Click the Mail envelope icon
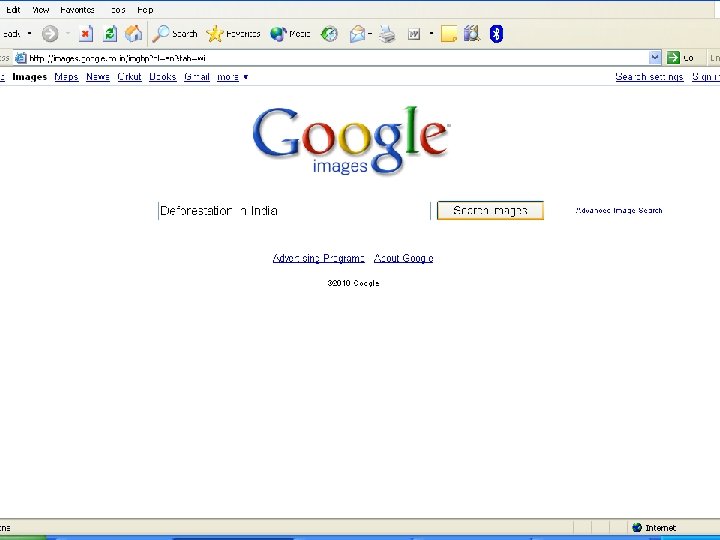This screenshot has width=720, height=540. point(357,34)
